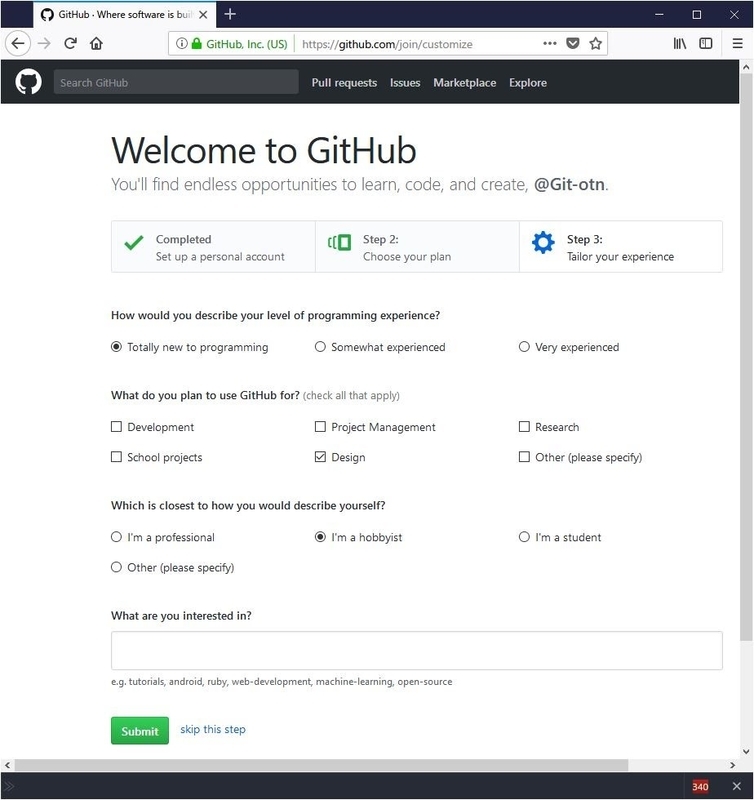Reload the page with the refresh icon
Image resolution: width=754 pixels, height=800 pixels.
71,44
